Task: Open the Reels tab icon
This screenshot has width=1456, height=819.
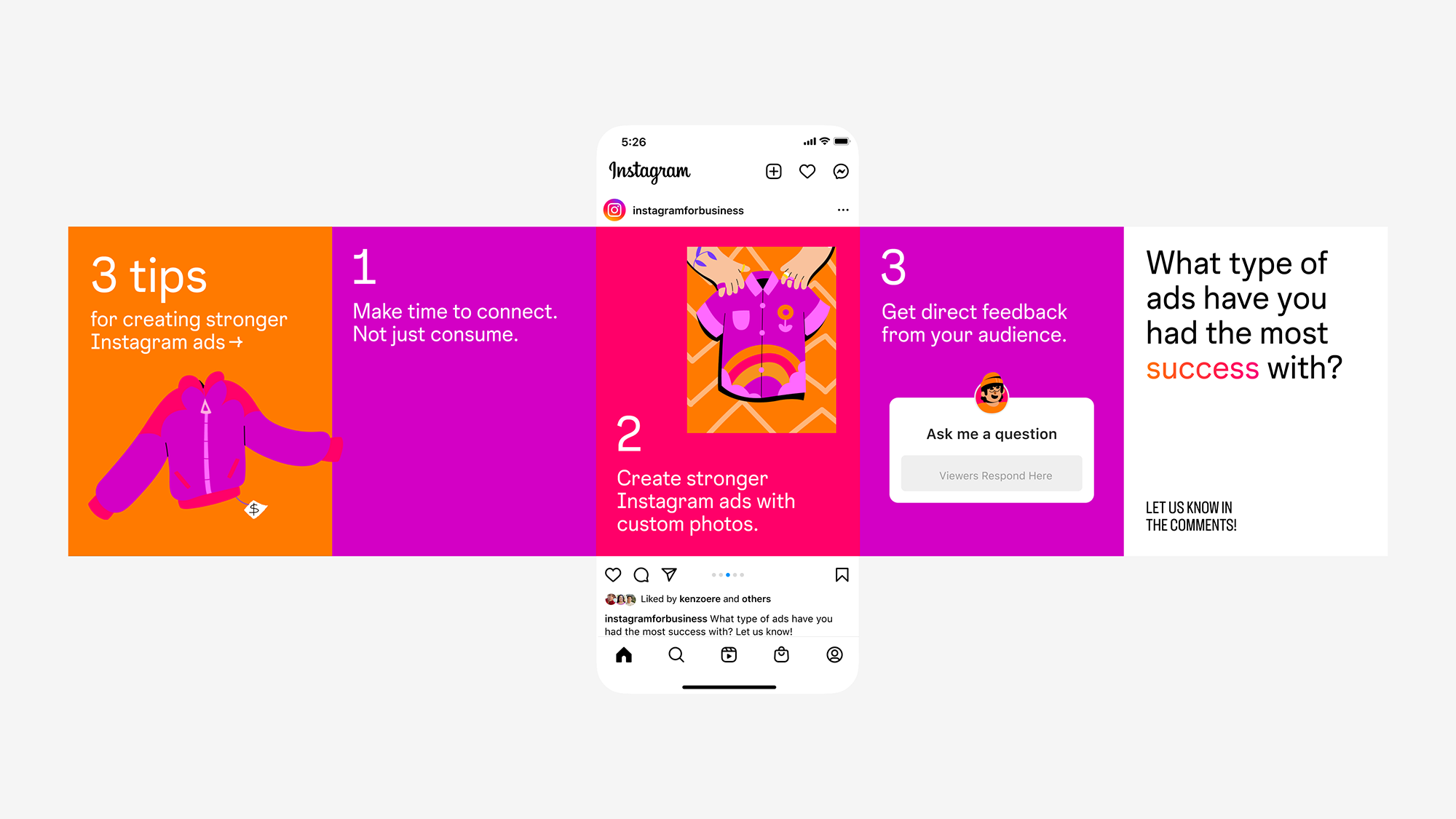Action: 729,655
